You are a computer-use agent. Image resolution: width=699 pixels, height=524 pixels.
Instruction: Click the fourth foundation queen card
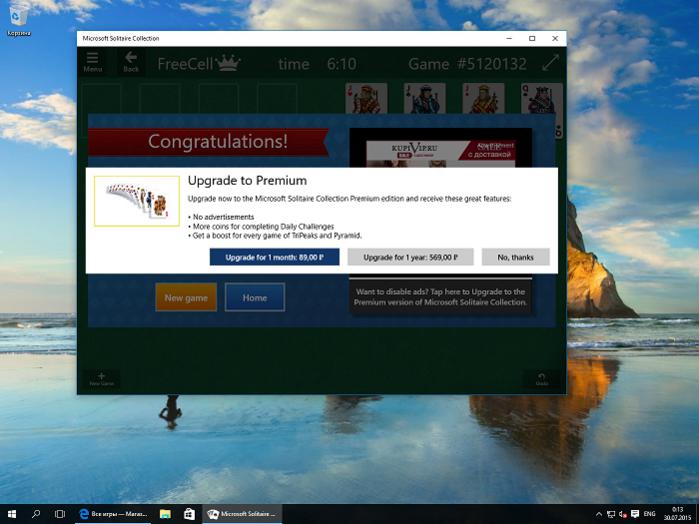coord(542,98)
